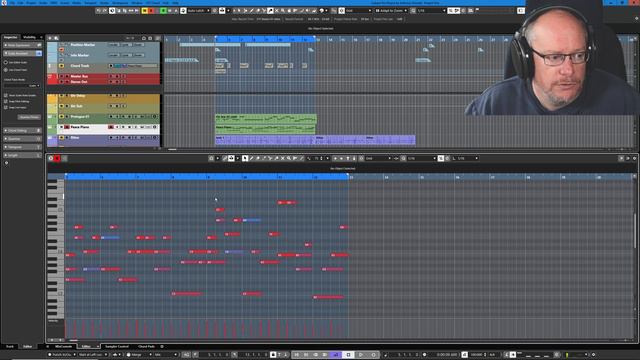
Task: Click the Find Tracks search icon
Action: click(x=56, y=38)
